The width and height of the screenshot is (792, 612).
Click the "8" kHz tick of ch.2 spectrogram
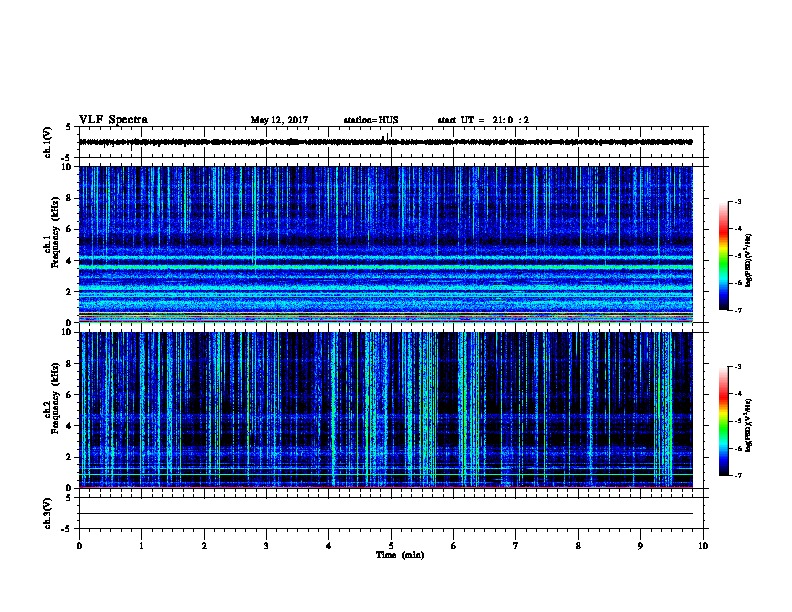pyautogui.click(x=71, y=364)
